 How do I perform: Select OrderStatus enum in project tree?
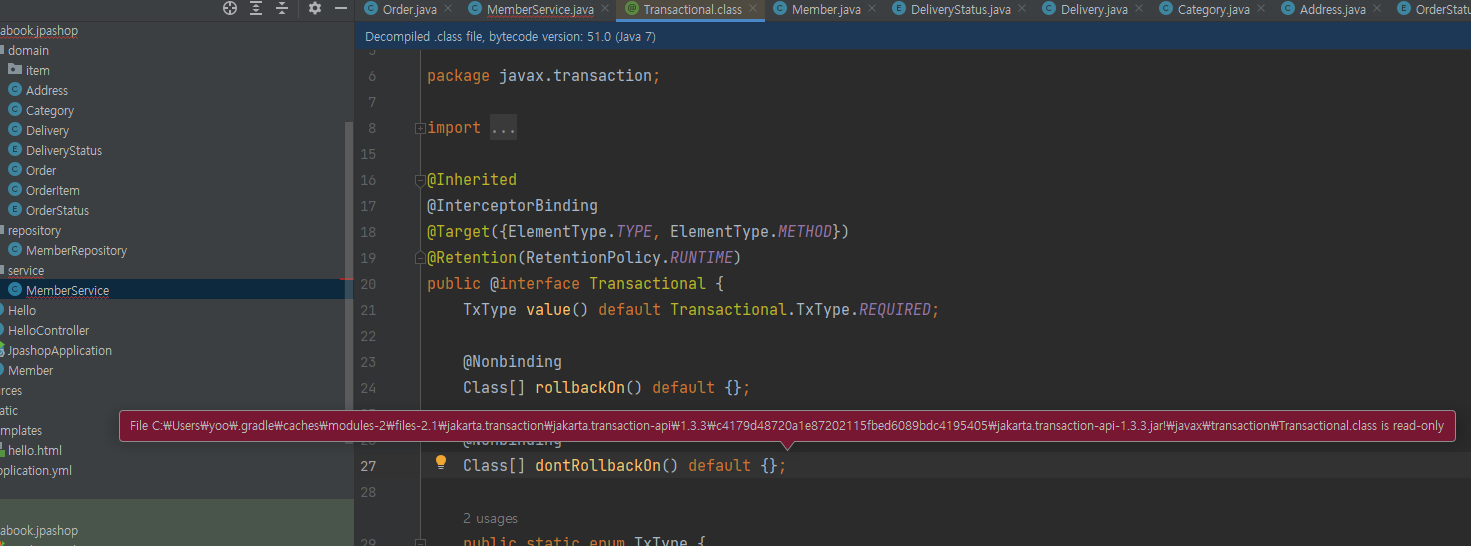[x=57, y=210]
